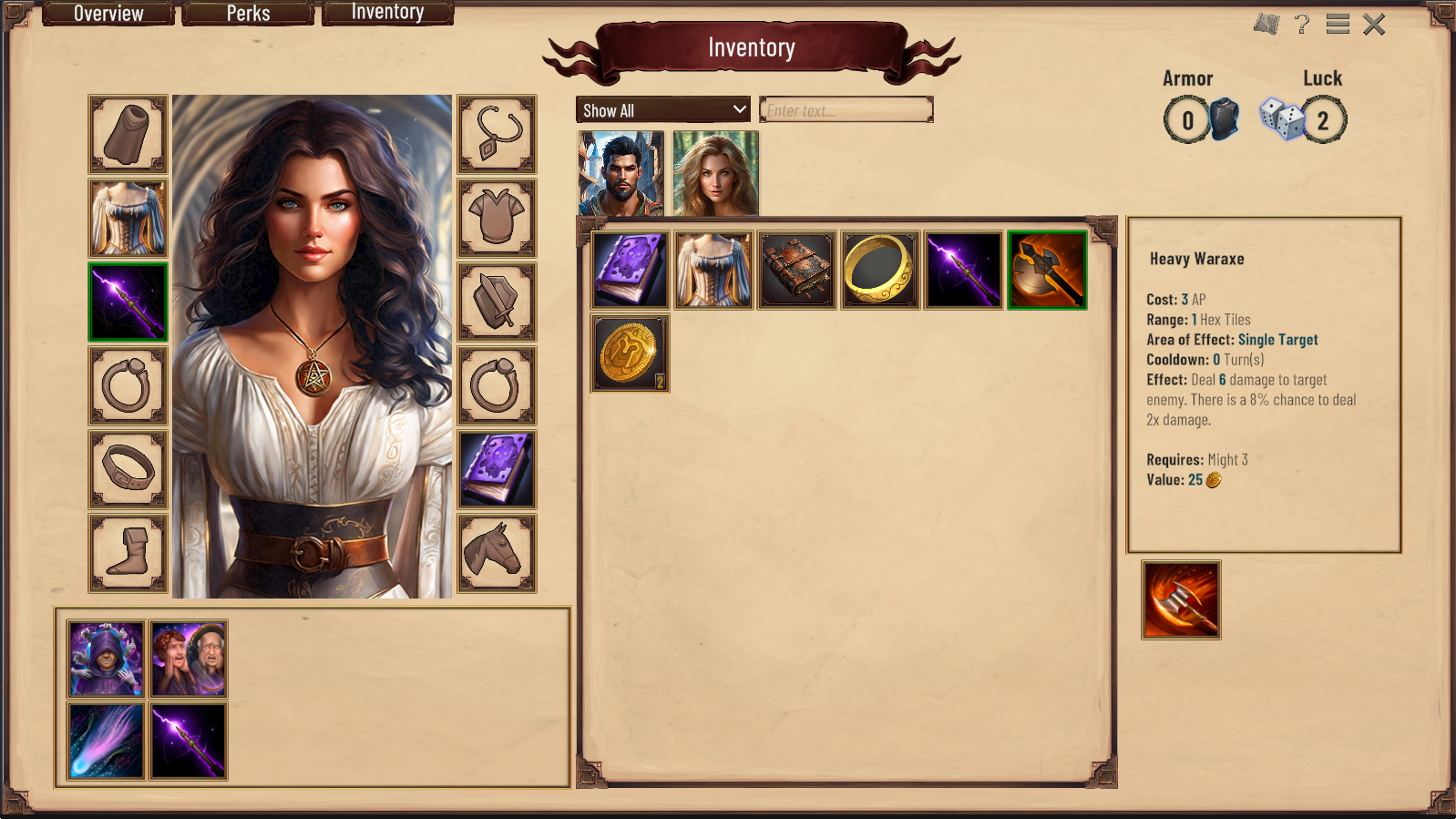Select the golden ring in inventory
The height and width of the screenshot is (819, 1456).
[880, 271]
